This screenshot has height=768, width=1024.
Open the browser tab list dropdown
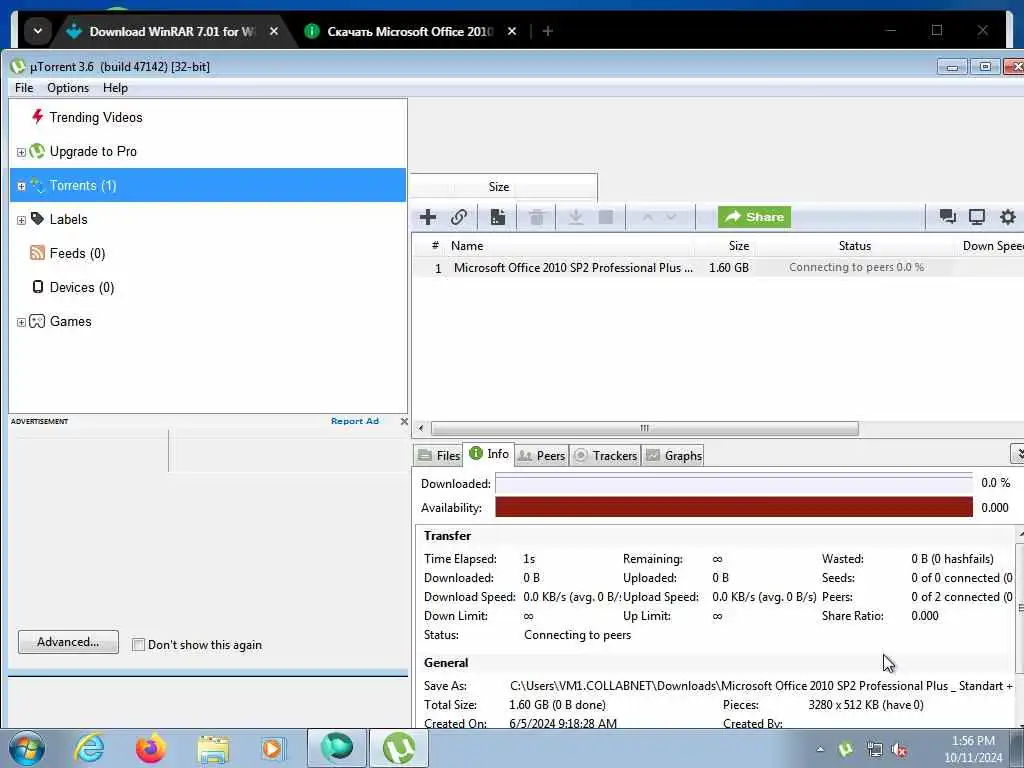(37, 31)
